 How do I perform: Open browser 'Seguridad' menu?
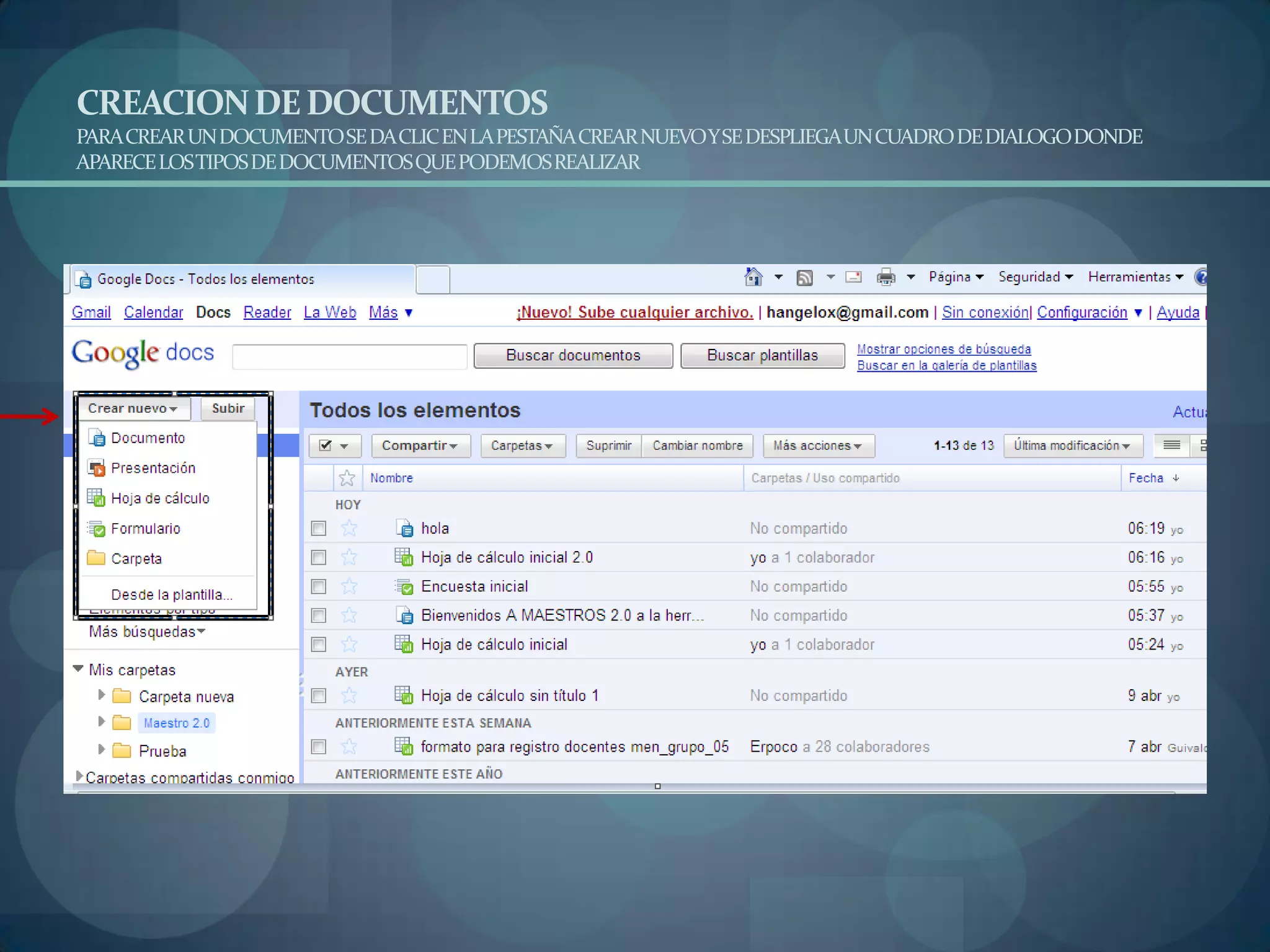pyautogui.click(x=1036, y=277)
